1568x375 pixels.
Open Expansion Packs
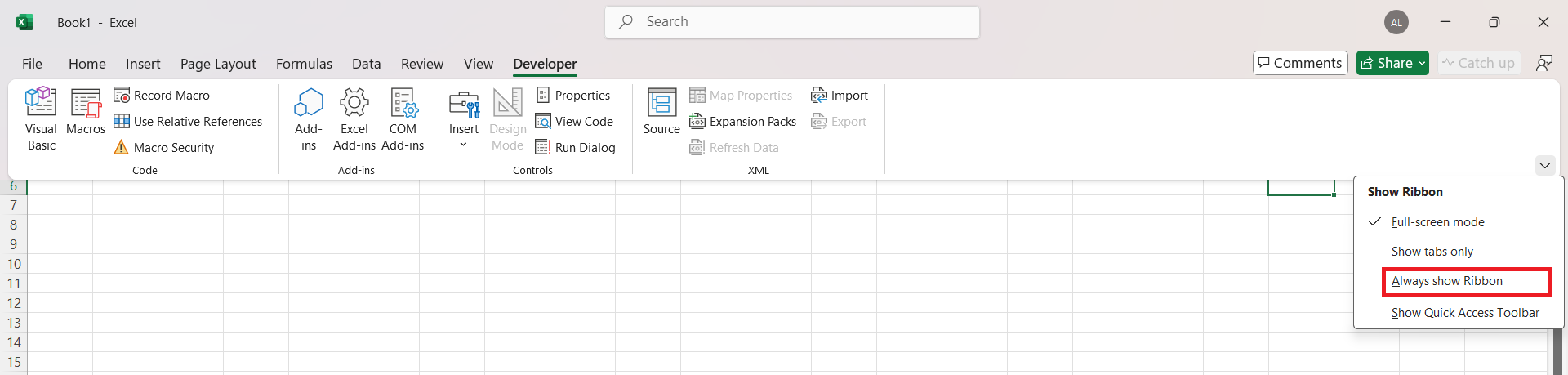tap(742, 122)
